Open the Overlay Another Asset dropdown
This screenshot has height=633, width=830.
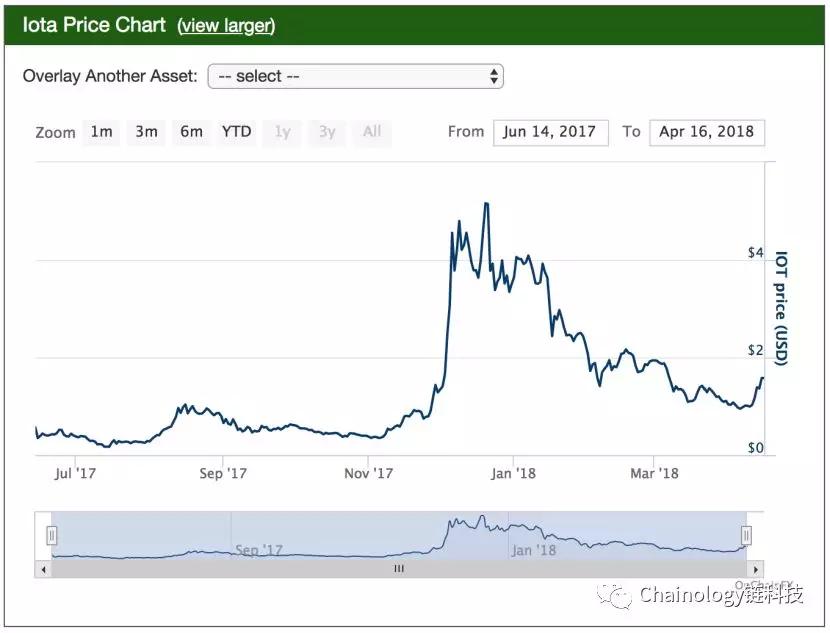tap(355, 76)
